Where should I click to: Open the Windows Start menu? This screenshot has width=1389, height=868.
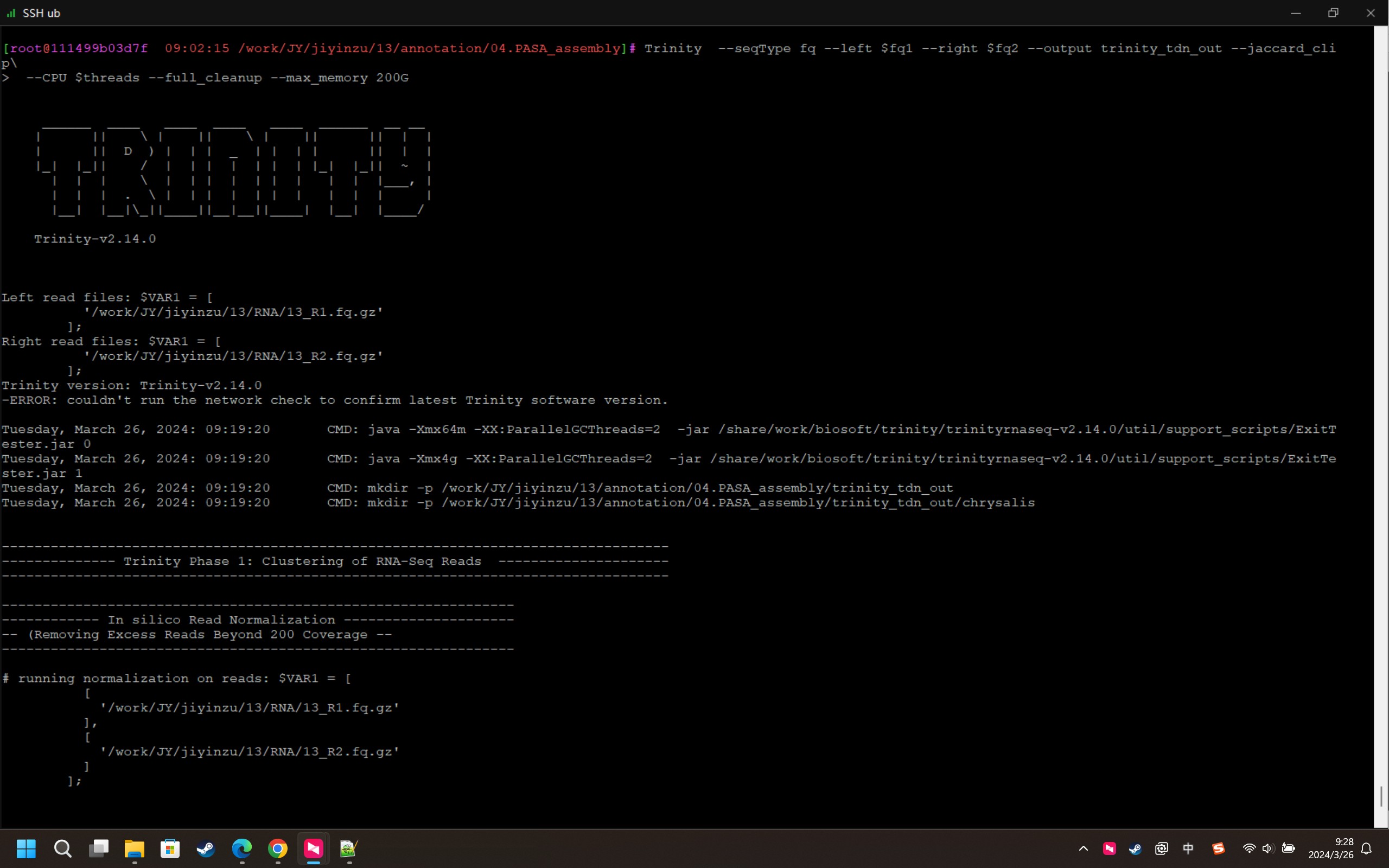click(x=26, y=848)
